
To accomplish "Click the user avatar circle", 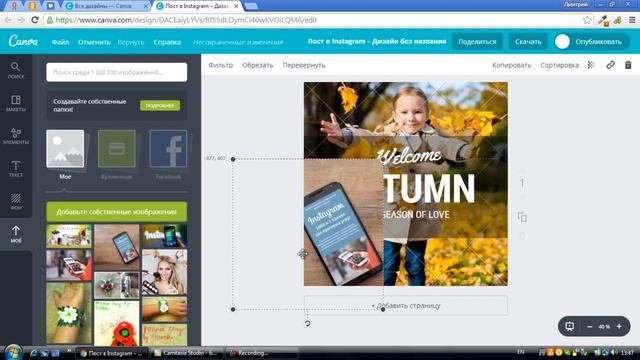I will click(562, 42).
